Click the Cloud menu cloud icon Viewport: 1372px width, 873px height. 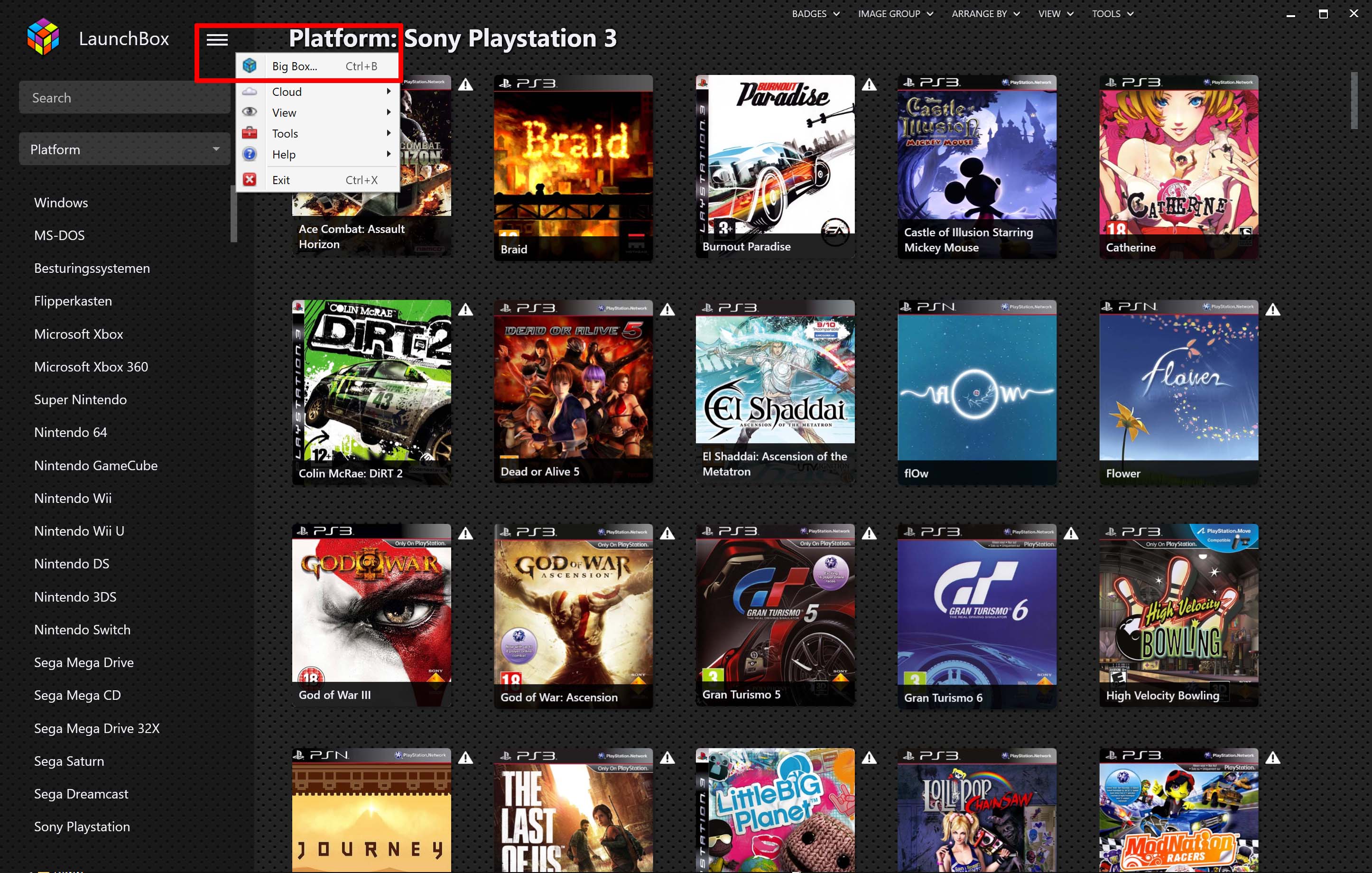pyautogui.click(x=250, y=91)
